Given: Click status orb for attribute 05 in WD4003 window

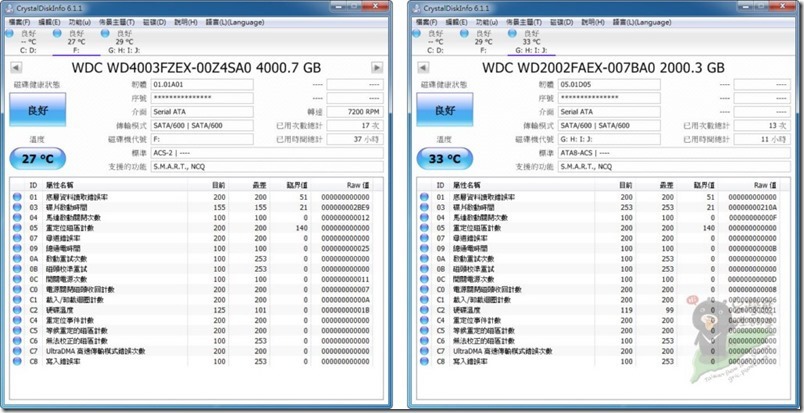Looking at the screenshot, I should (17, 228).
